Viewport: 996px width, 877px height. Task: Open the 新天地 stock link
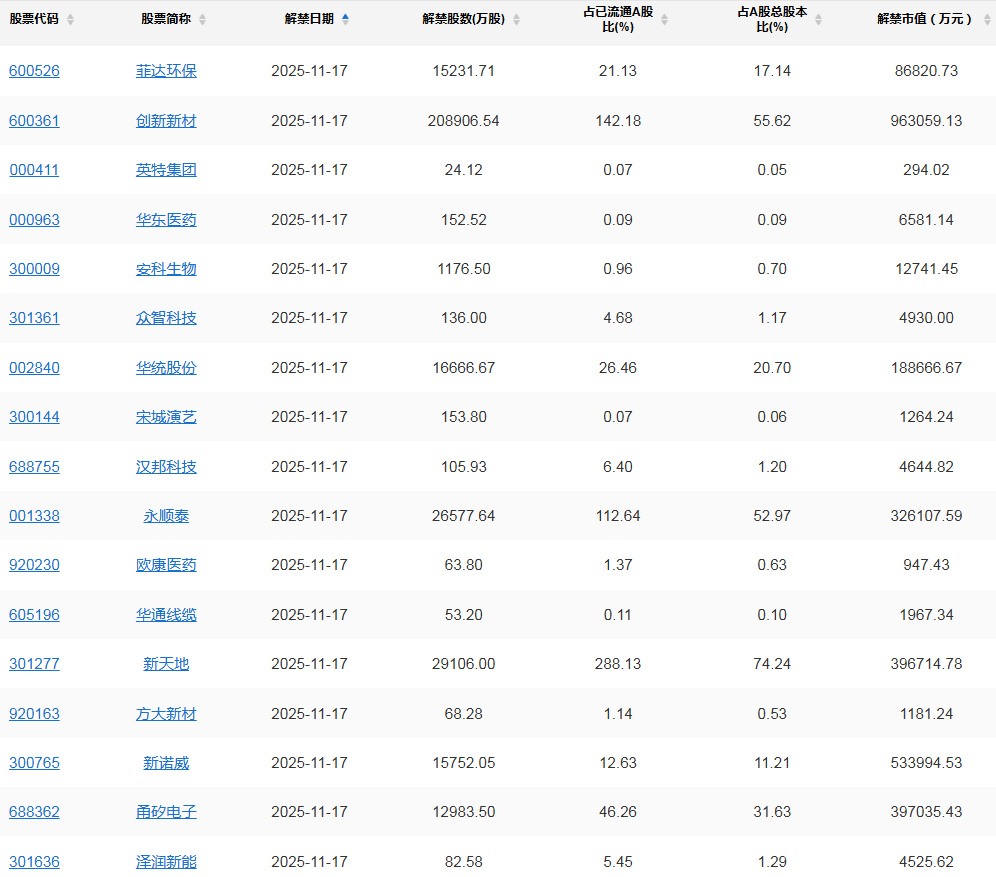click(166, 664)
